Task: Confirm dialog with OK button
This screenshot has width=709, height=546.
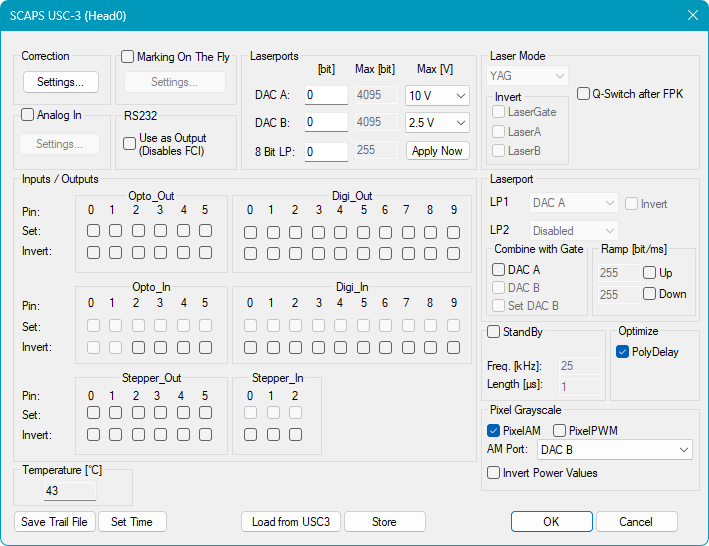Action: click(552, 522)
